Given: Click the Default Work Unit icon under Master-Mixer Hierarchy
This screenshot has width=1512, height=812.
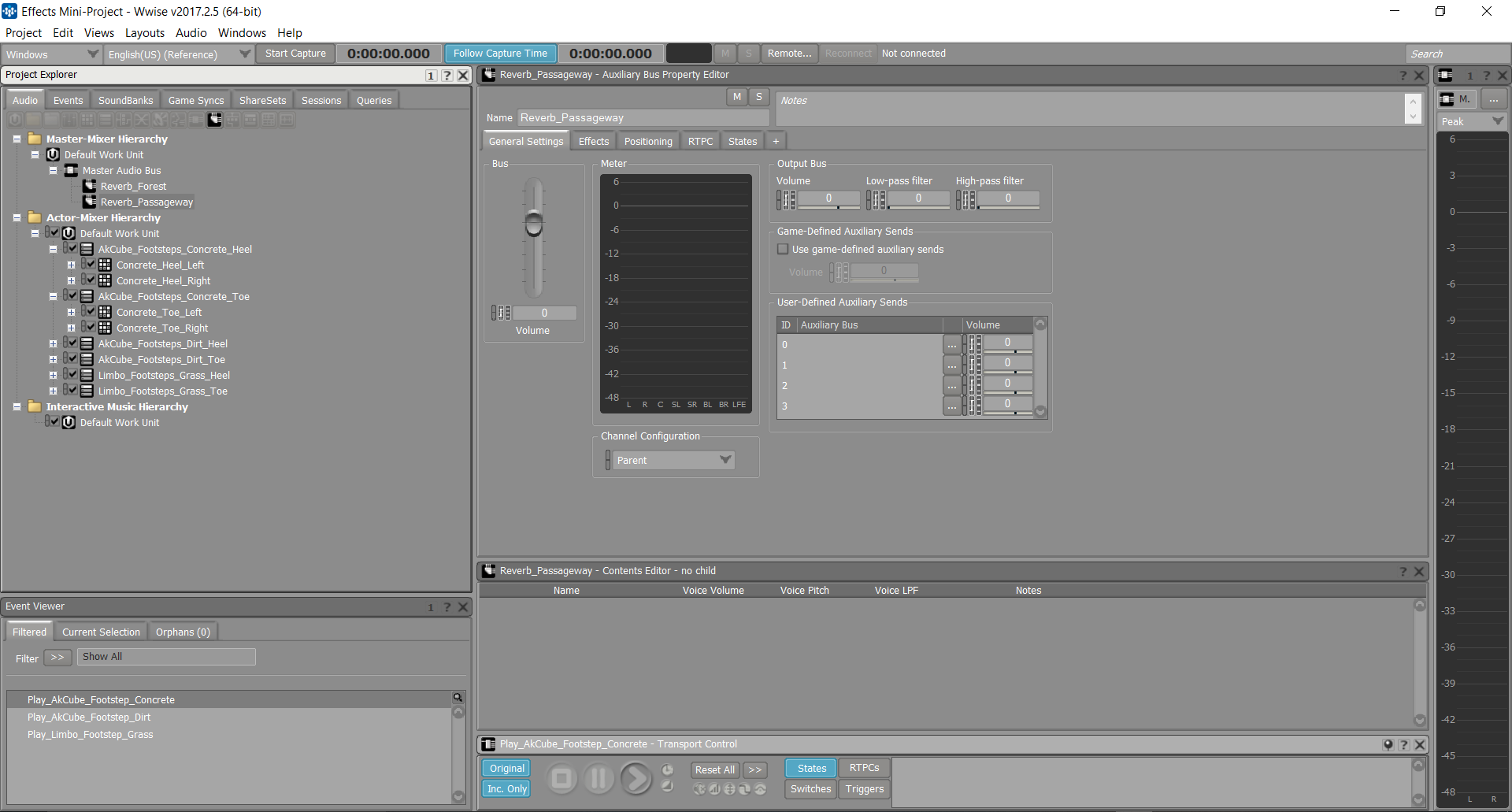Looking at the screenshot, I should [53, 154].
